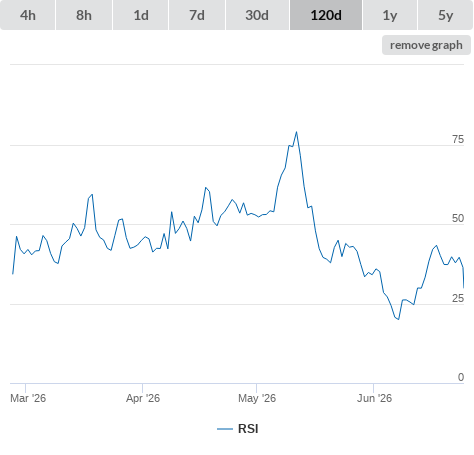
Task: Click the active 120d tab
Action: tap(326, 15)
